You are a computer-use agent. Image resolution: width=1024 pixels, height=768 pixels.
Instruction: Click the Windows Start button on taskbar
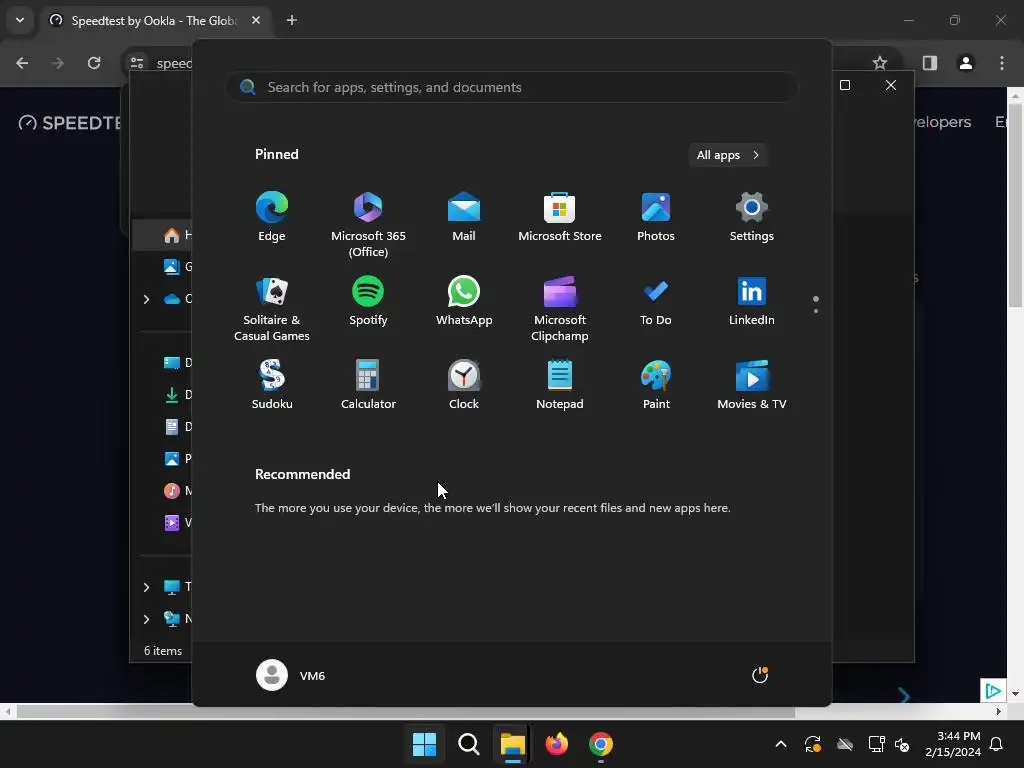(424, 744)
